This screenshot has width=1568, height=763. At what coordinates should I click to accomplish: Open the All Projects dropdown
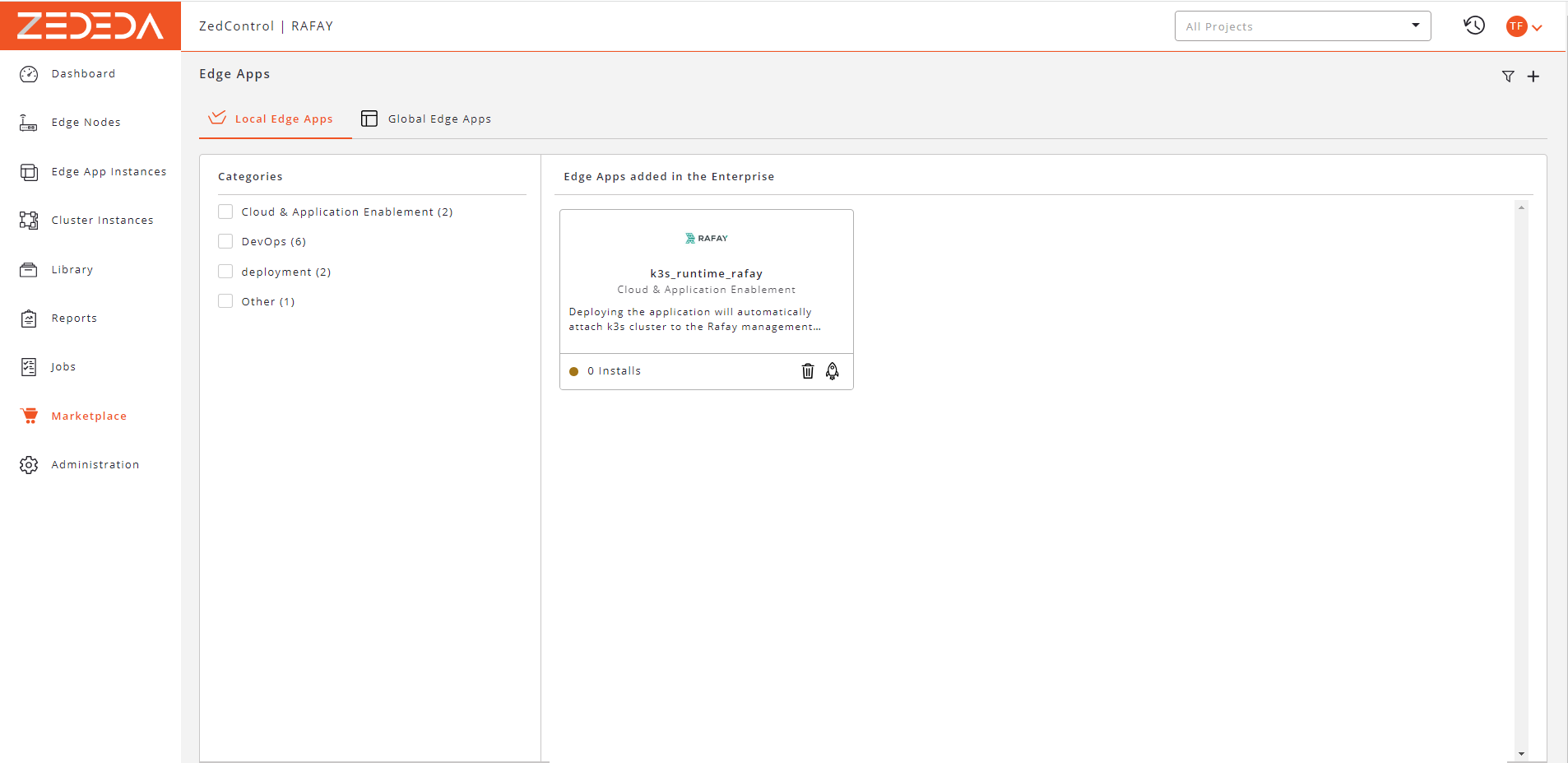point(1302,26)
